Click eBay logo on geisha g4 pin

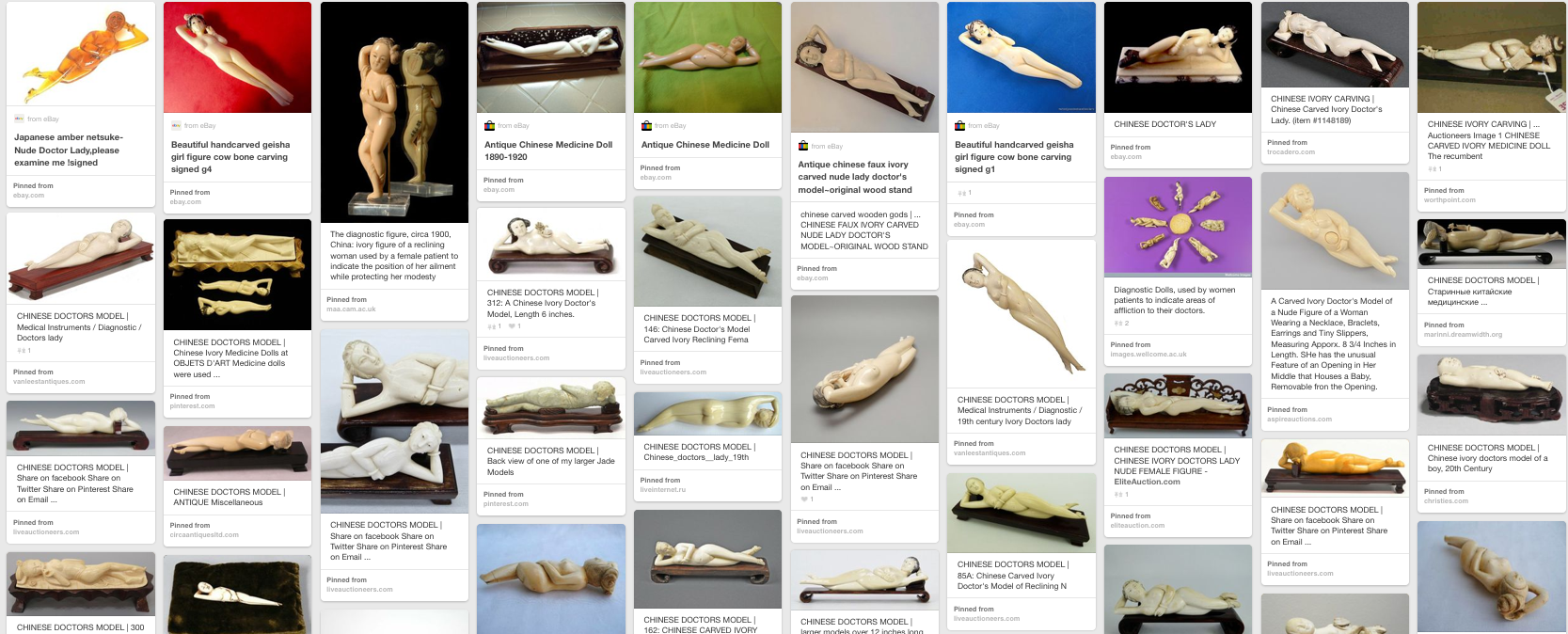pyautogui.click(x=176, y=125)
